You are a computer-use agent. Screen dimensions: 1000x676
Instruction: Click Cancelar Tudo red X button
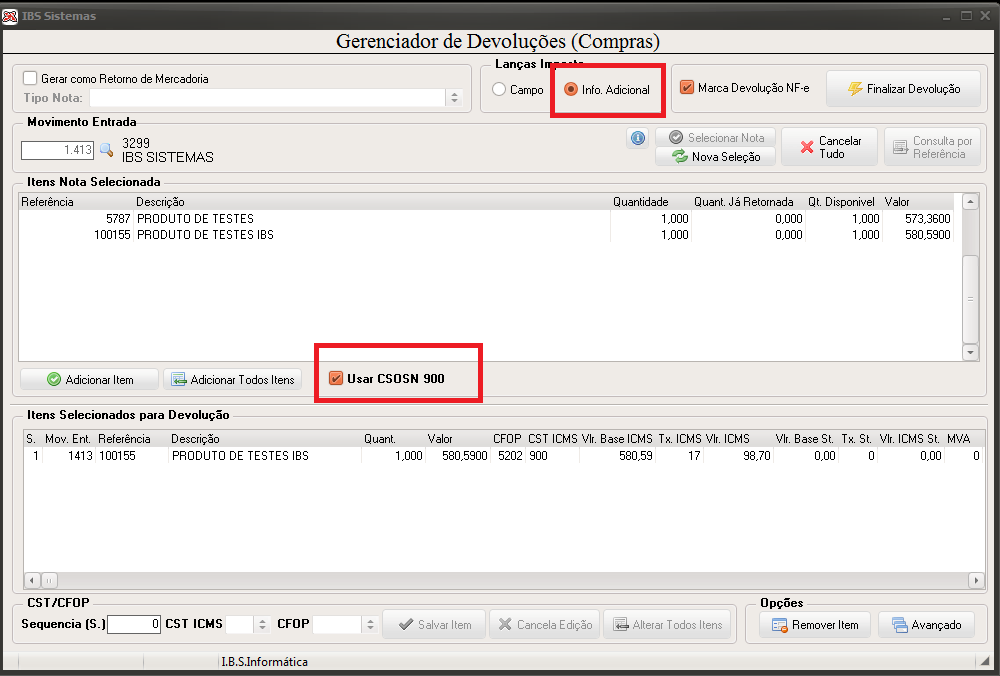point(829,147)
